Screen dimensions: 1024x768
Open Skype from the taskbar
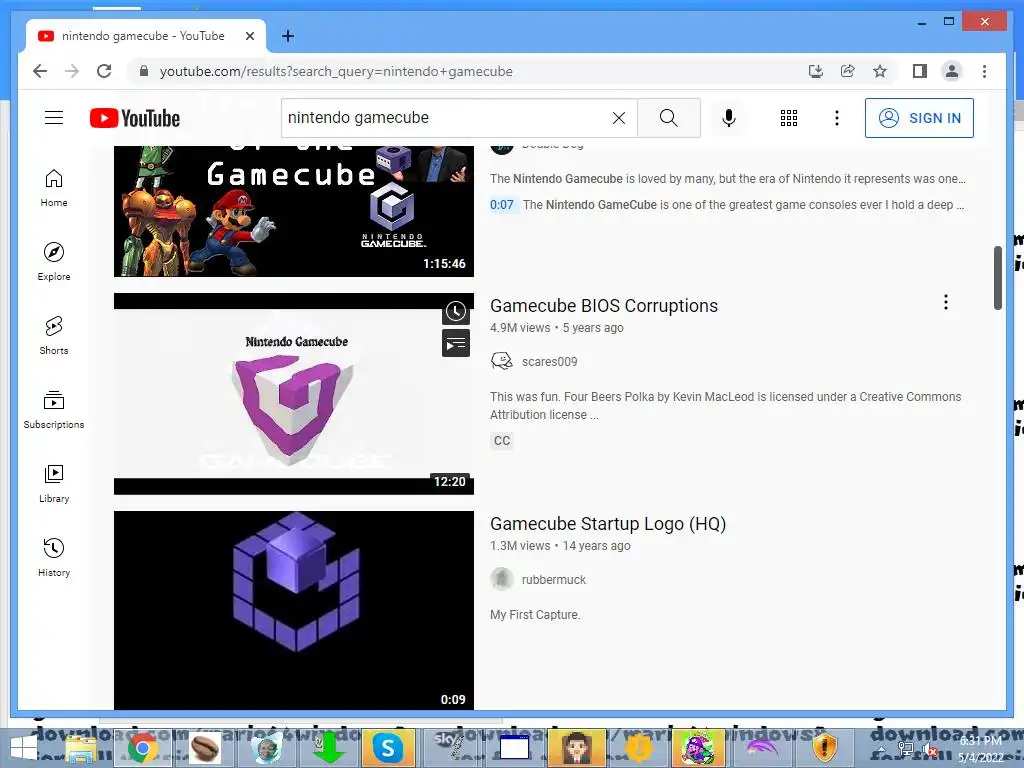click(x=388, y=748)
